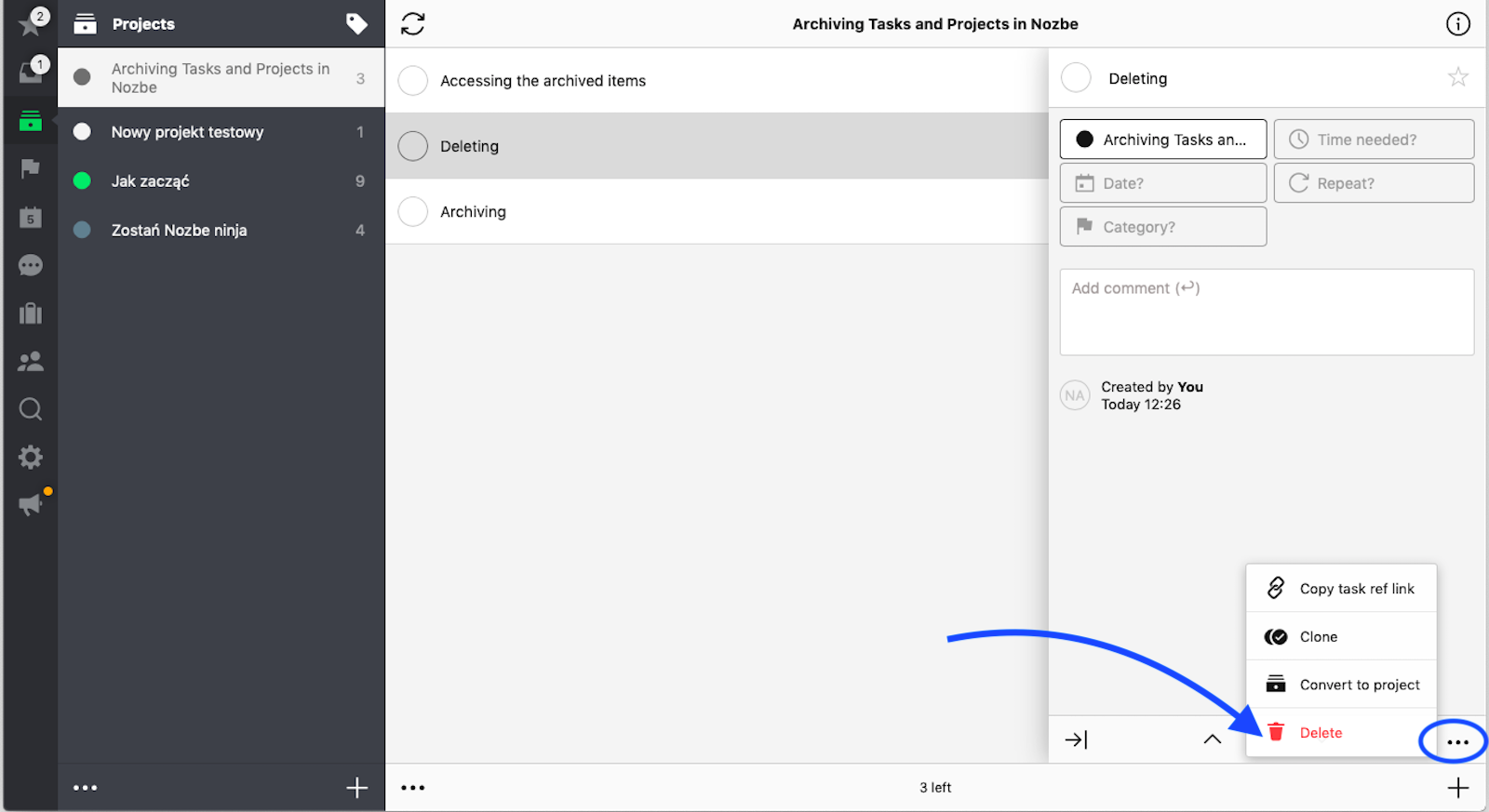Check off Deleting in details panel
This screenshot has width=1489, height=812.
[x=1077, y=77]
